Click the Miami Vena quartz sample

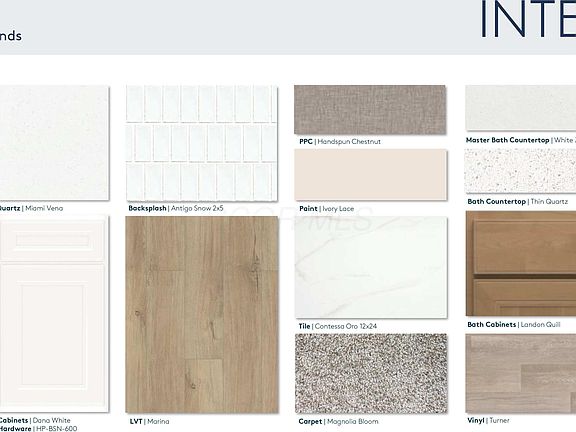(x=54, y=143)
